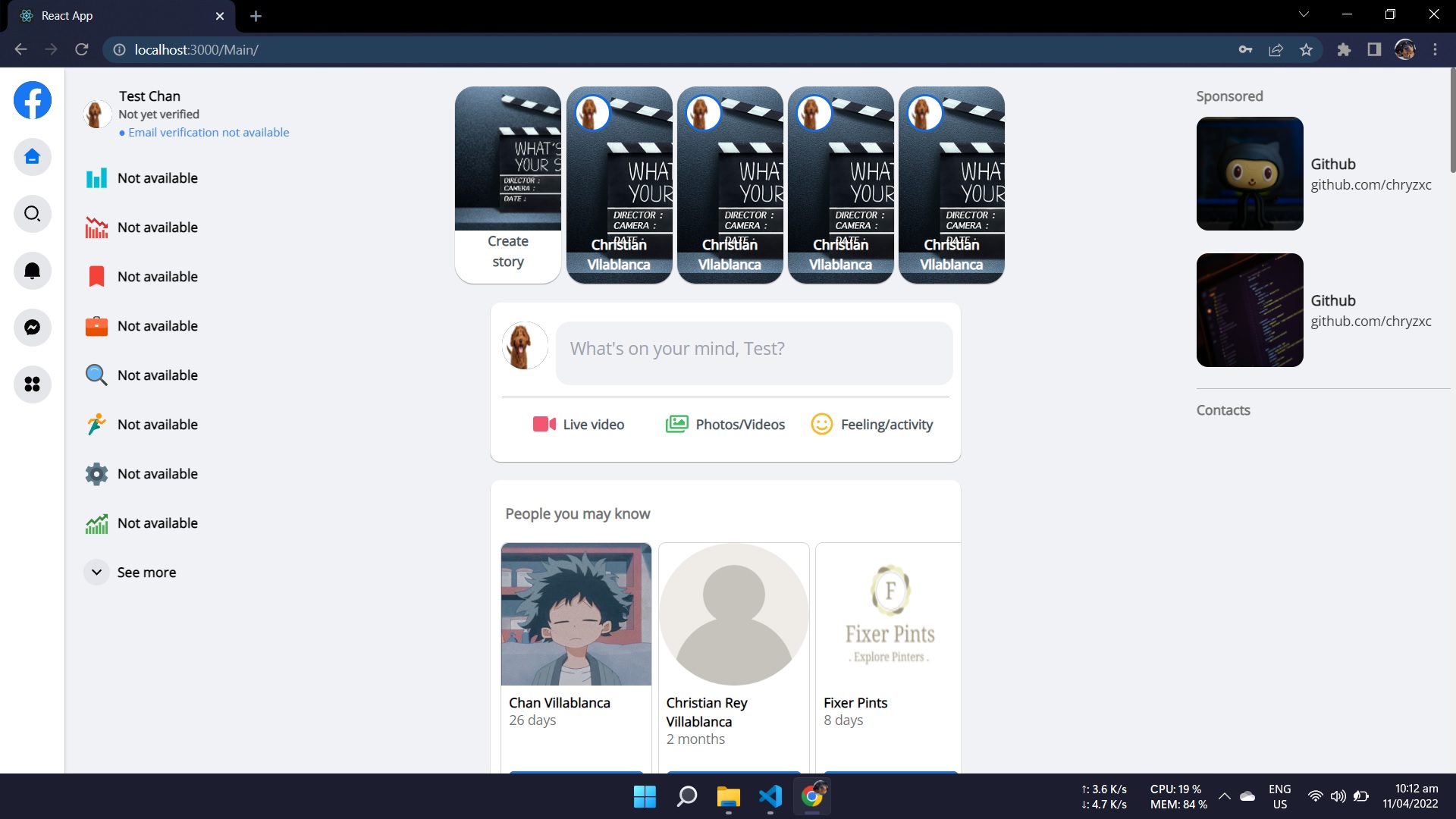Click the blue magnifying glass menu icon
Screen dimensions: 1456x819
96,375
